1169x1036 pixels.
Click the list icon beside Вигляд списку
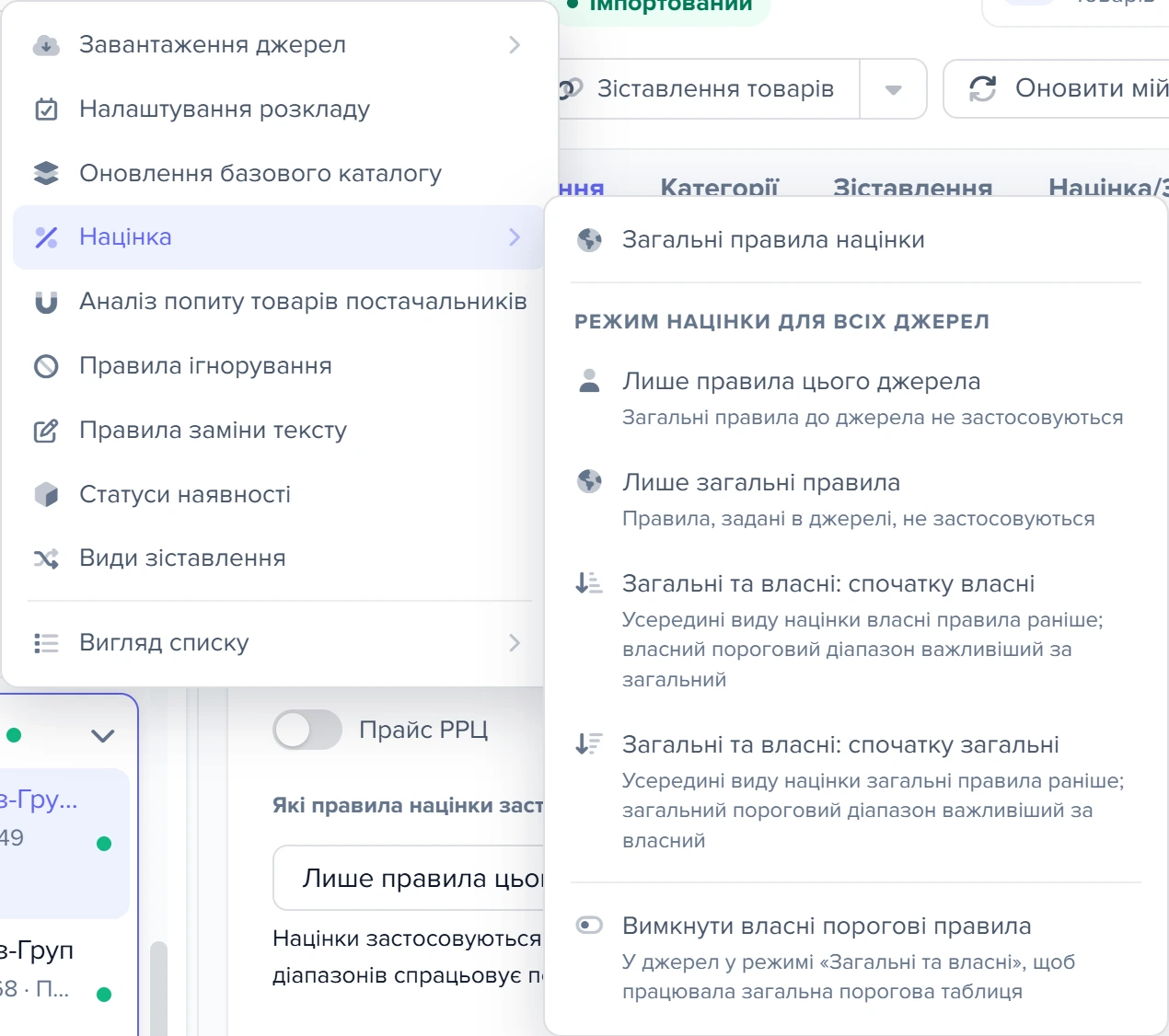click(46, 643)
